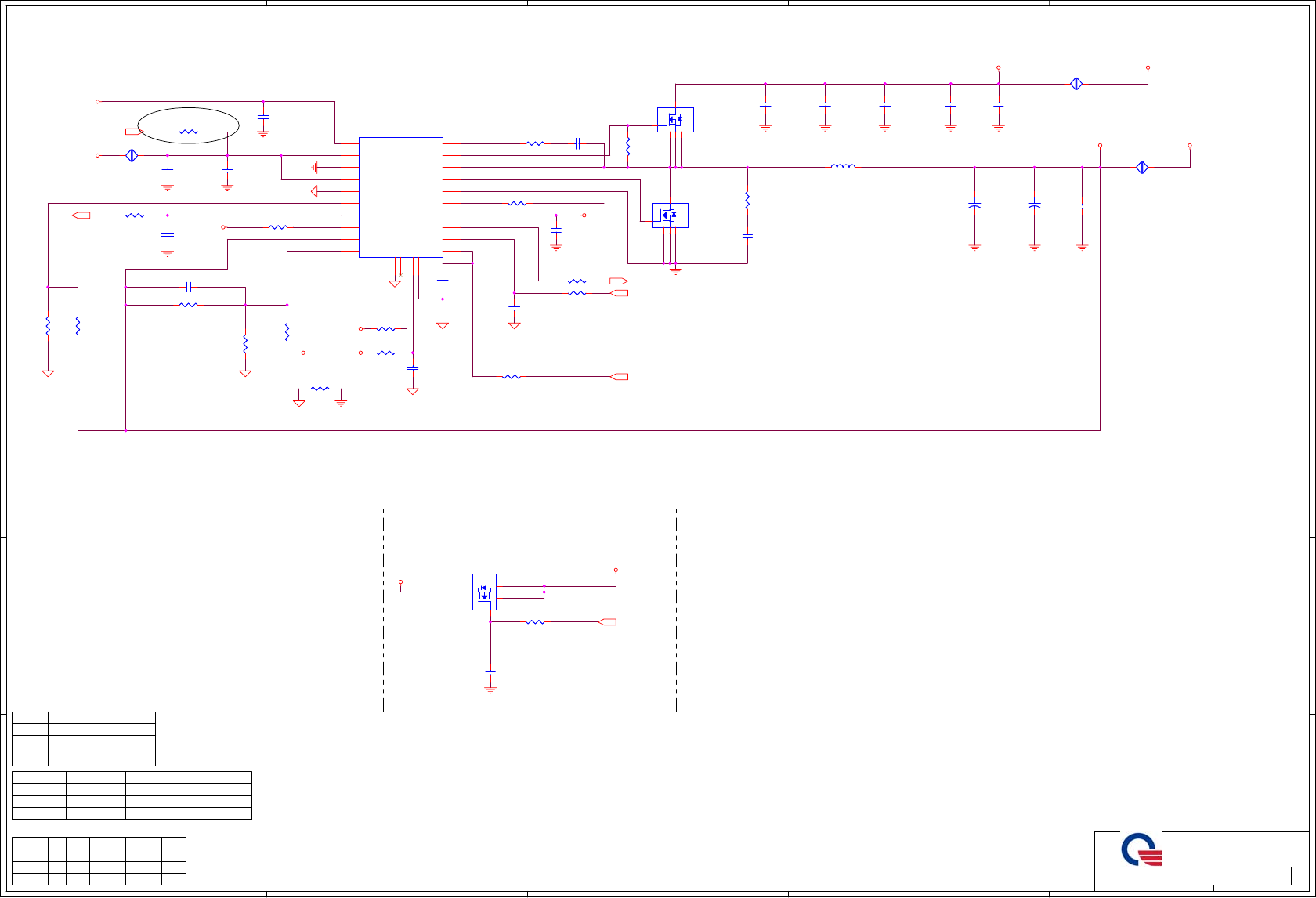Click the diamond symbol left of the IC

[132, 156]
